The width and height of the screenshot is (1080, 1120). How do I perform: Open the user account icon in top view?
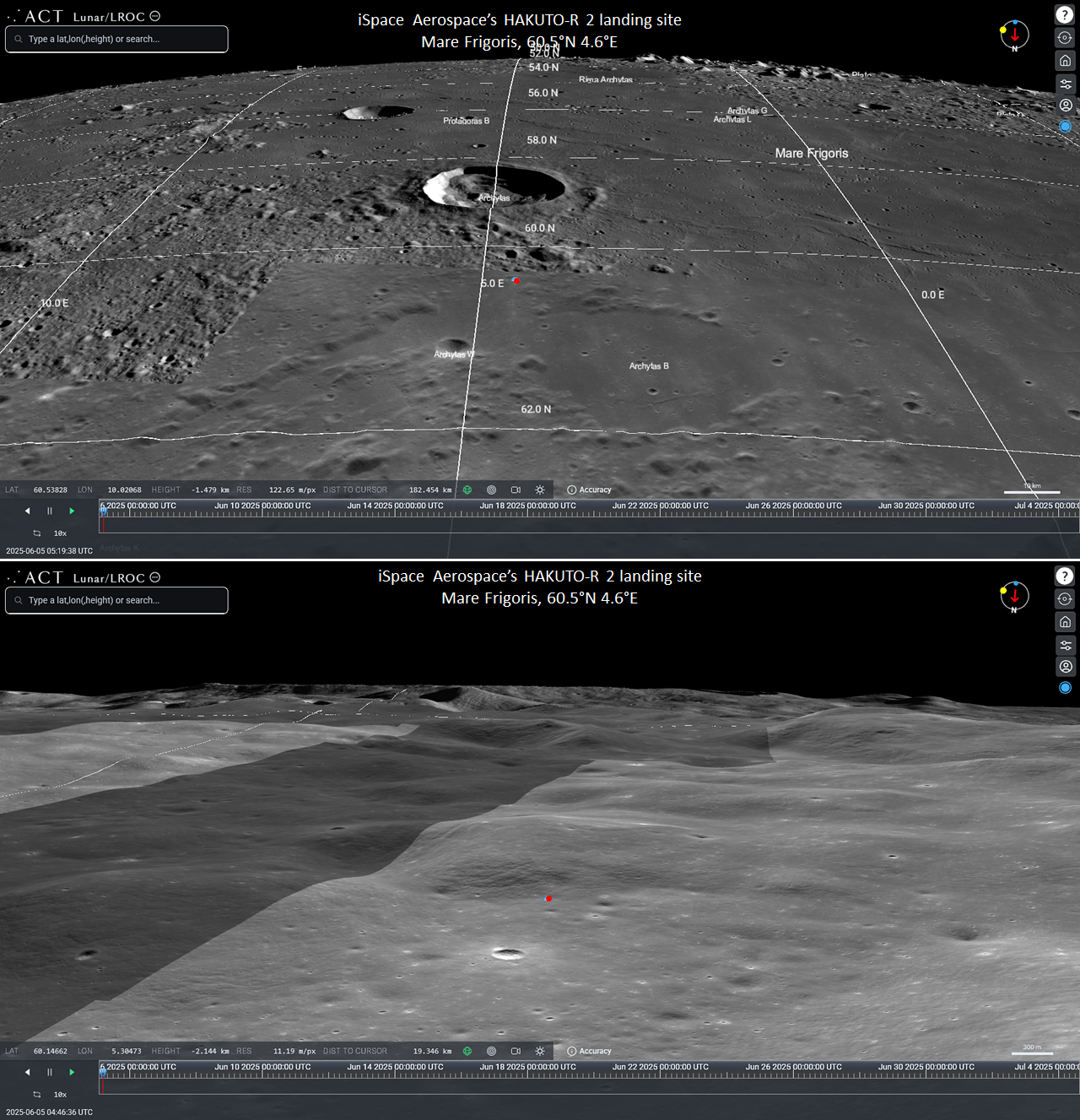[x=1065, y=106]
